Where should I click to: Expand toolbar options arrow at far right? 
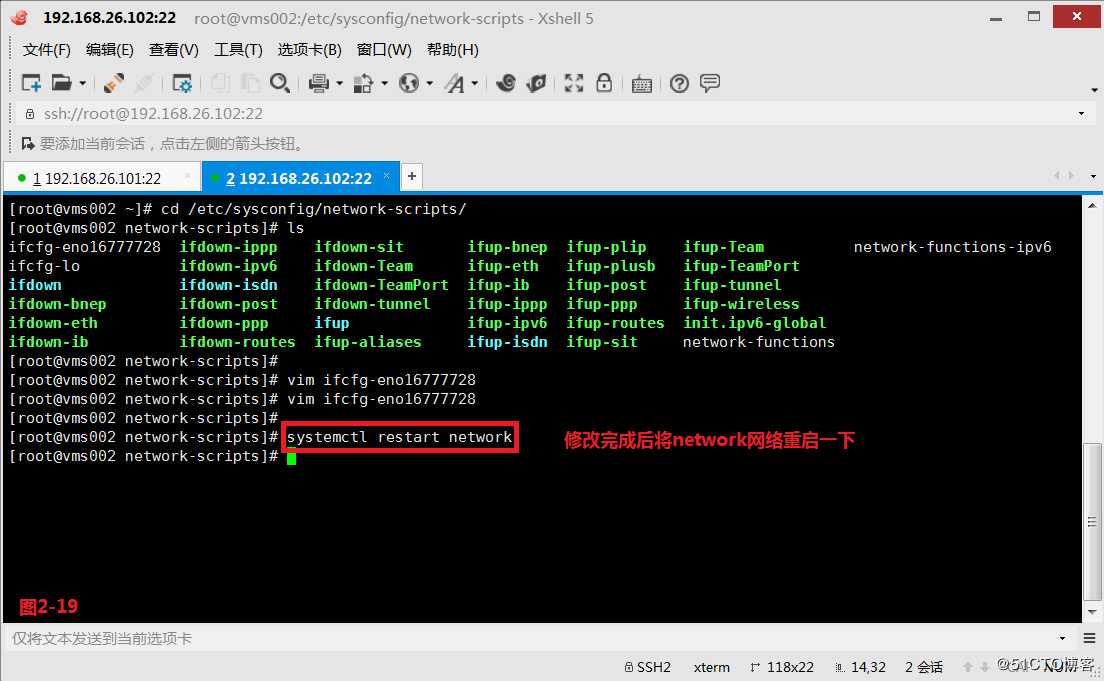point(1094,90)
